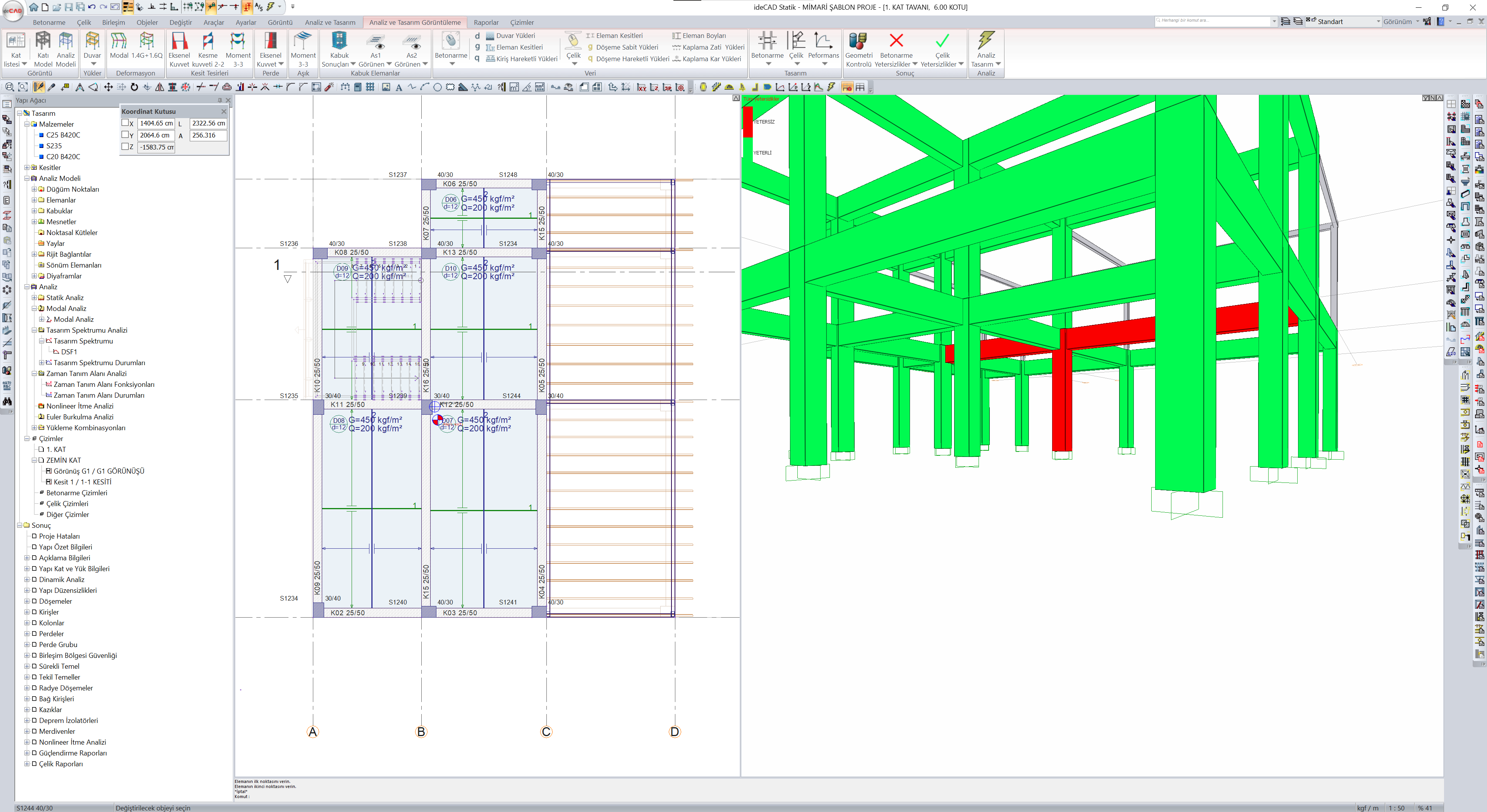The height and width of the screenshot is (812, 1487).
Task: Click the L length coordinate field
Action: click(x=208, y=124)
